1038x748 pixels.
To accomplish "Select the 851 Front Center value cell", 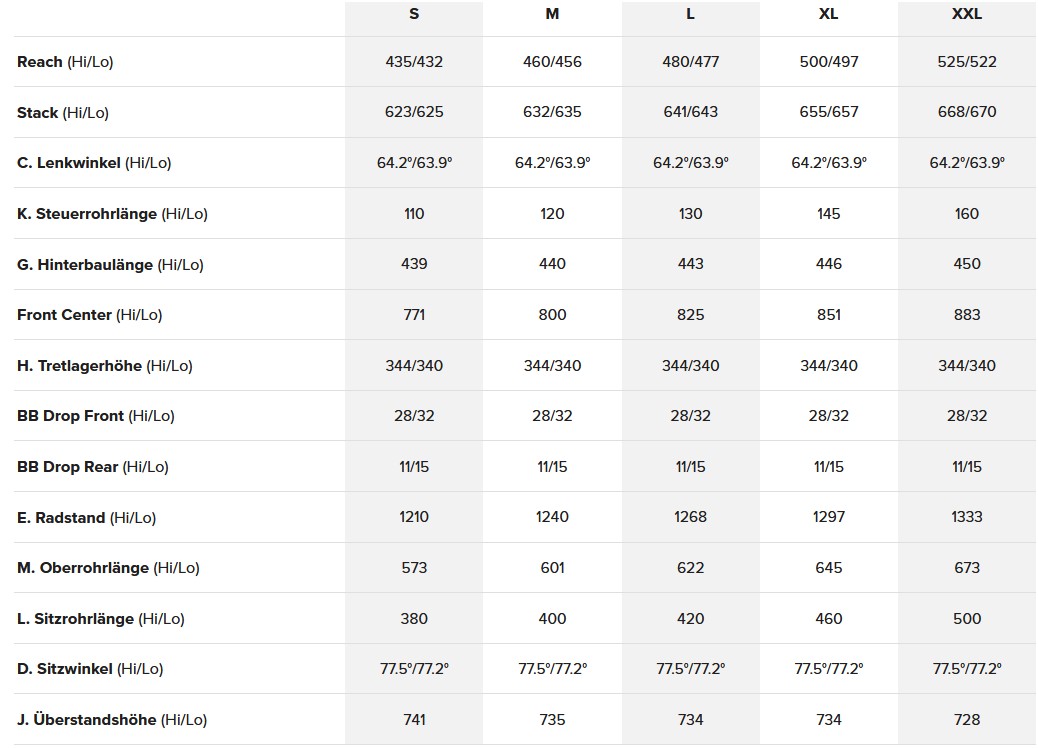I will tap(828, 315).
